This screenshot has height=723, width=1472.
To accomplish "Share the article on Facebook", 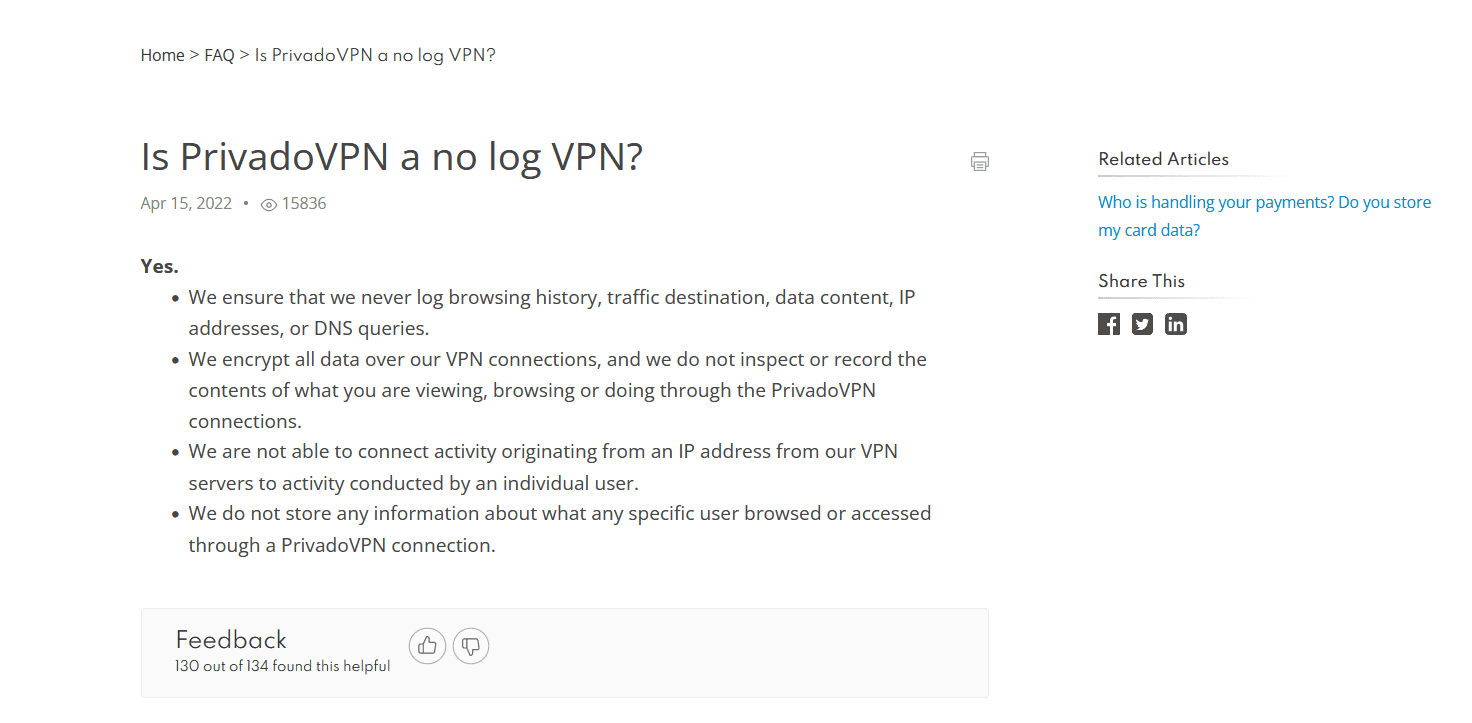I will (x=1108, y=323).
